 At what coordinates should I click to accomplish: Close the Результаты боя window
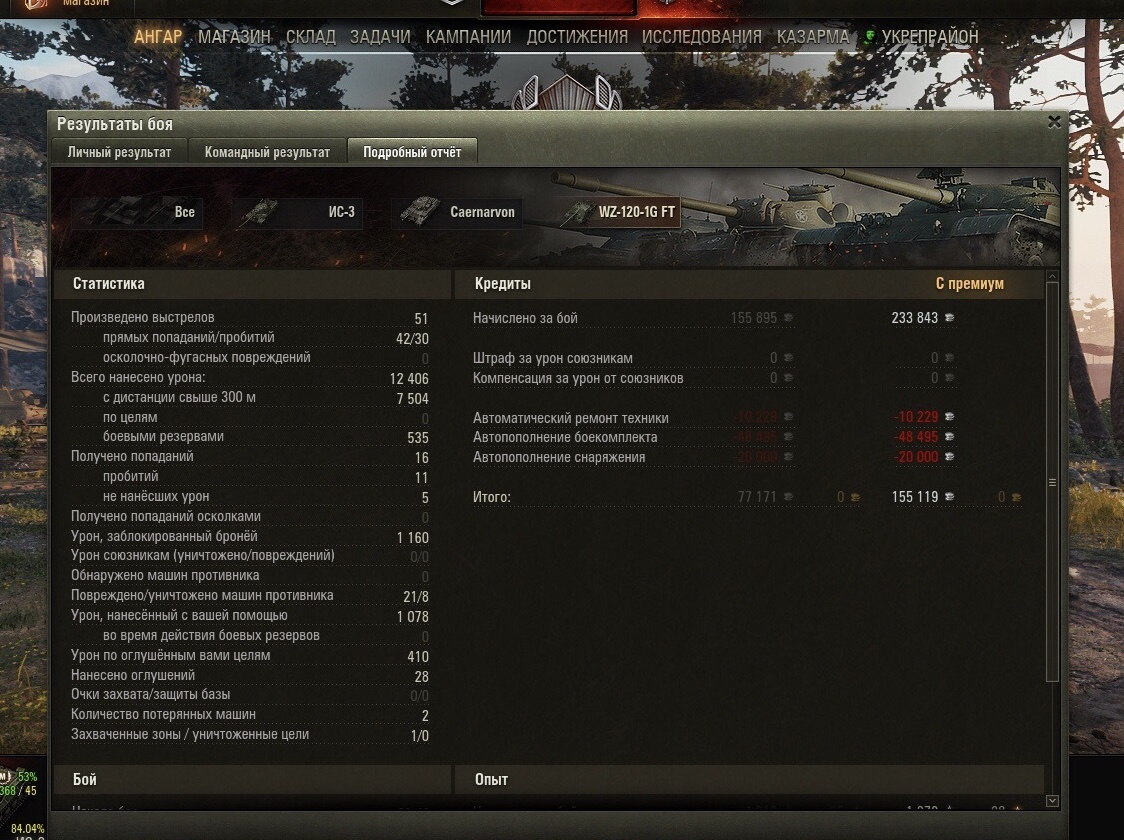[1054, 122]
